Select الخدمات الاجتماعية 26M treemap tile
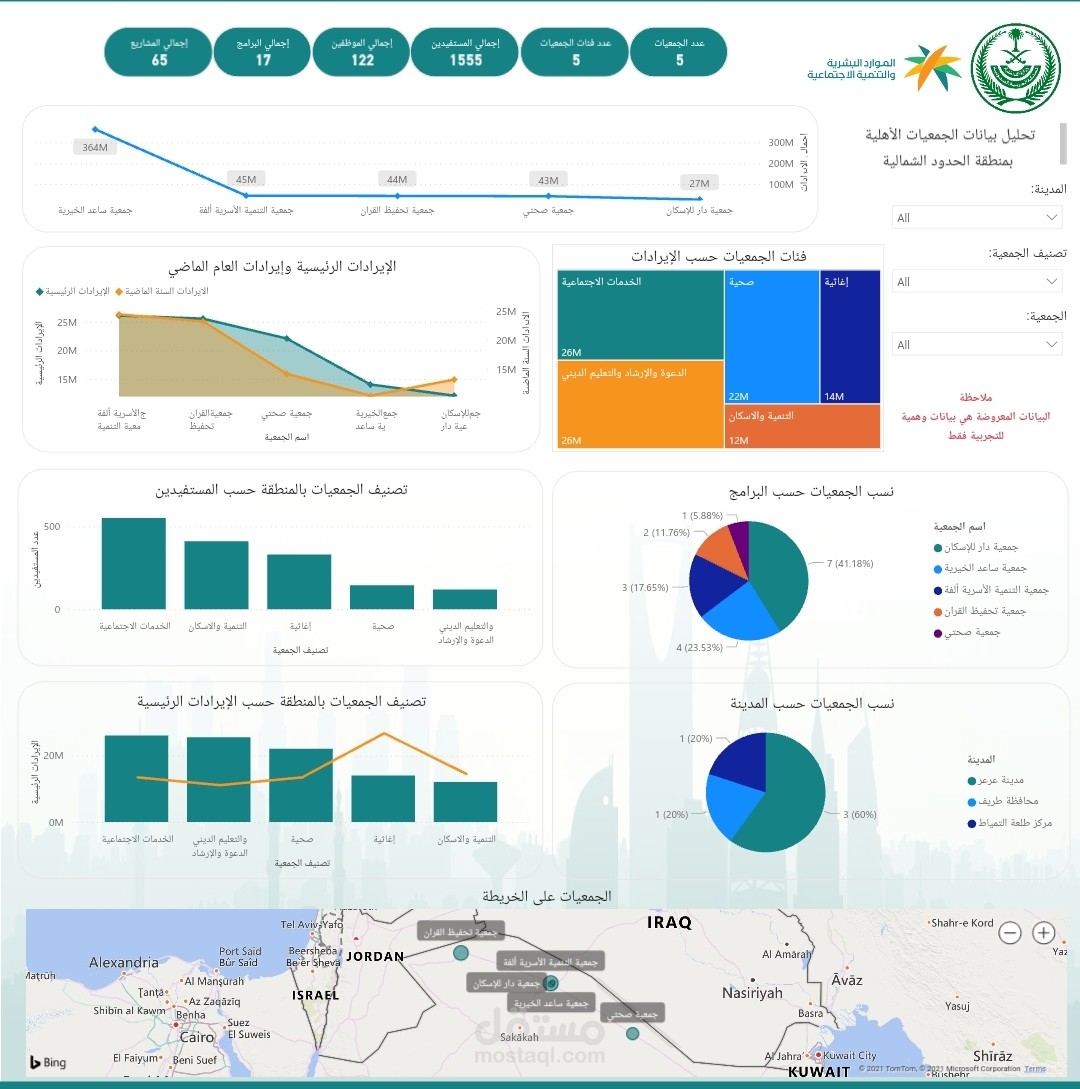1080x1089 pixels. click(x=640, y=315)
